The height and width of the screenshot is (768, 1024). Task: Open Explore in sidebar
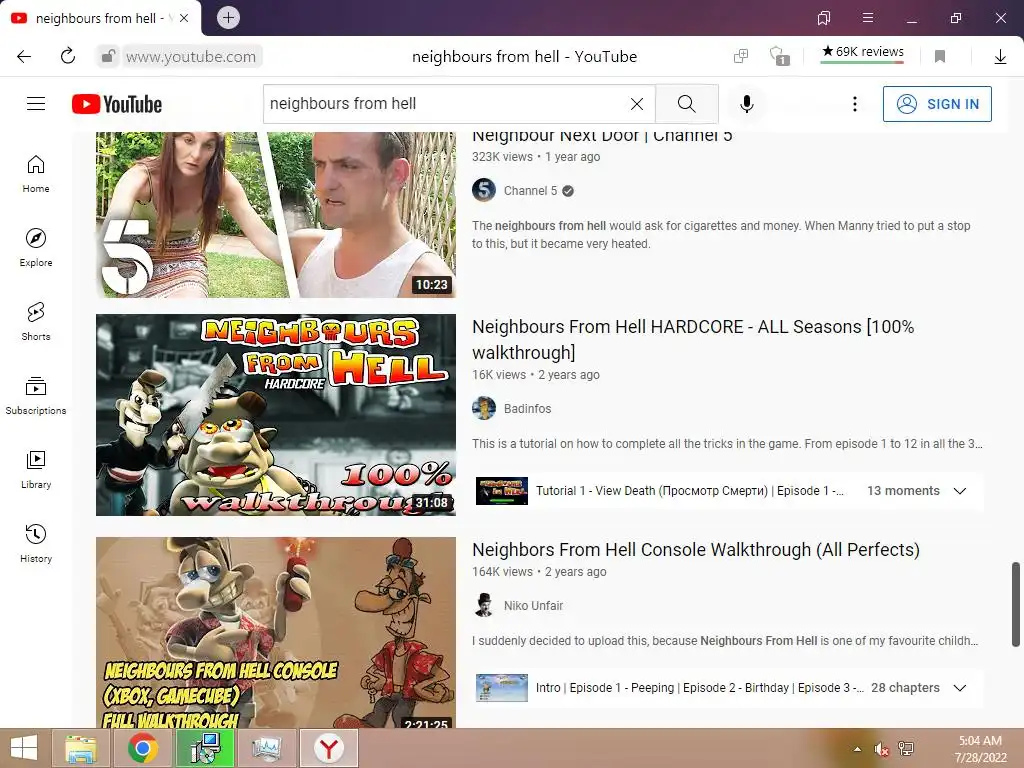tap(36, 248)
